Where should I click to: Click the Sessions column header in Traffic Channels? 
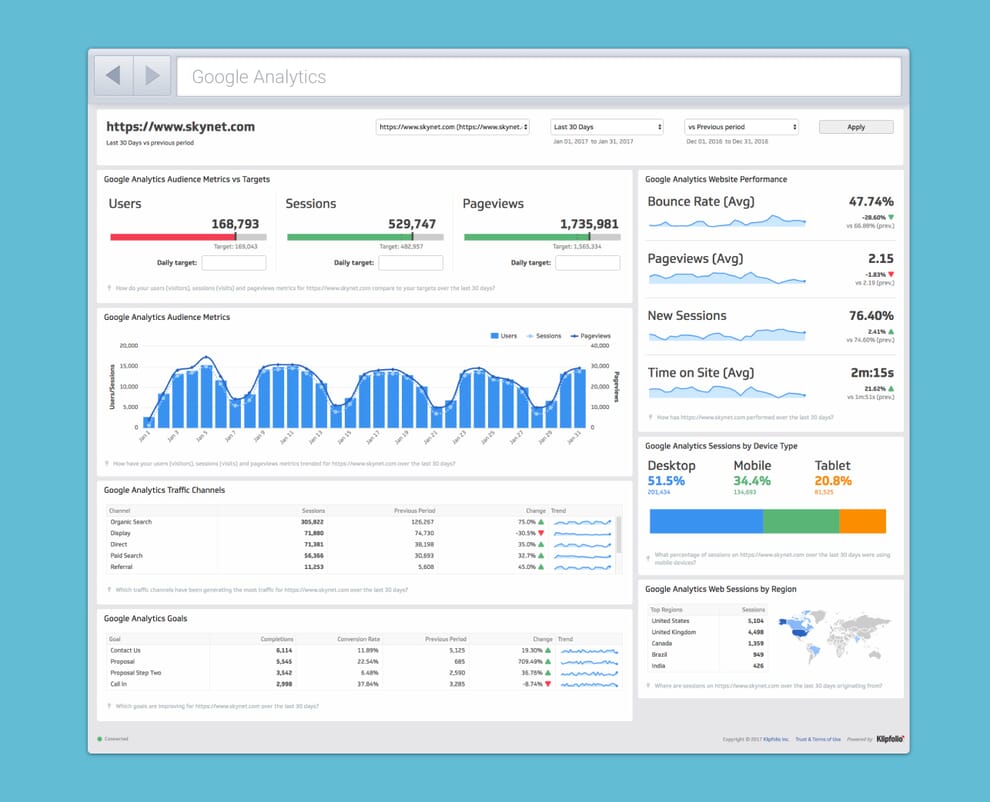313,510
